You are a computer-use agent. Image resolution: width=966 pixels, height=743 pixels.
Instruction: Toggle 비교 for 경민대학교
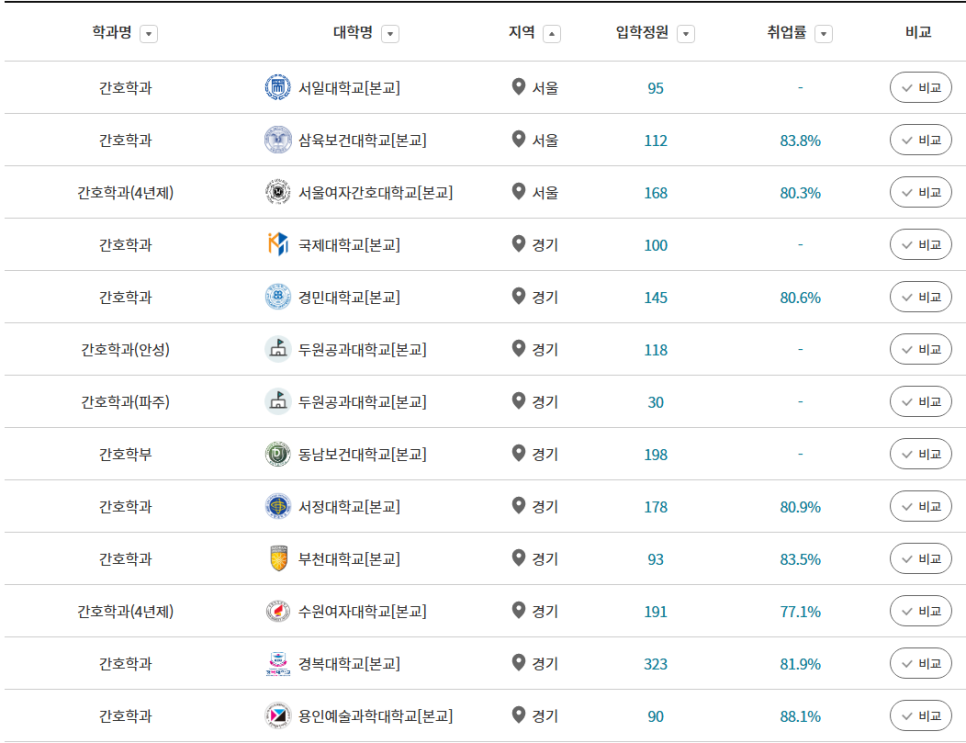coord(920,297)
